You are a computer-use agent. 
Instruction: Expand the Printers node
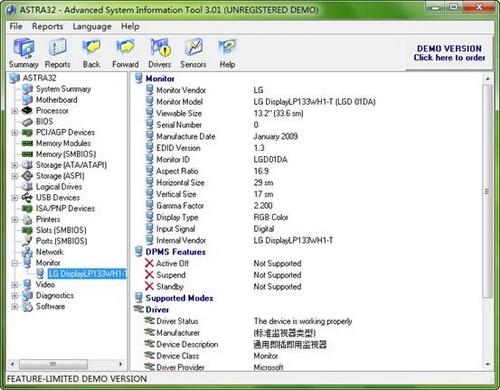(15, 219)
